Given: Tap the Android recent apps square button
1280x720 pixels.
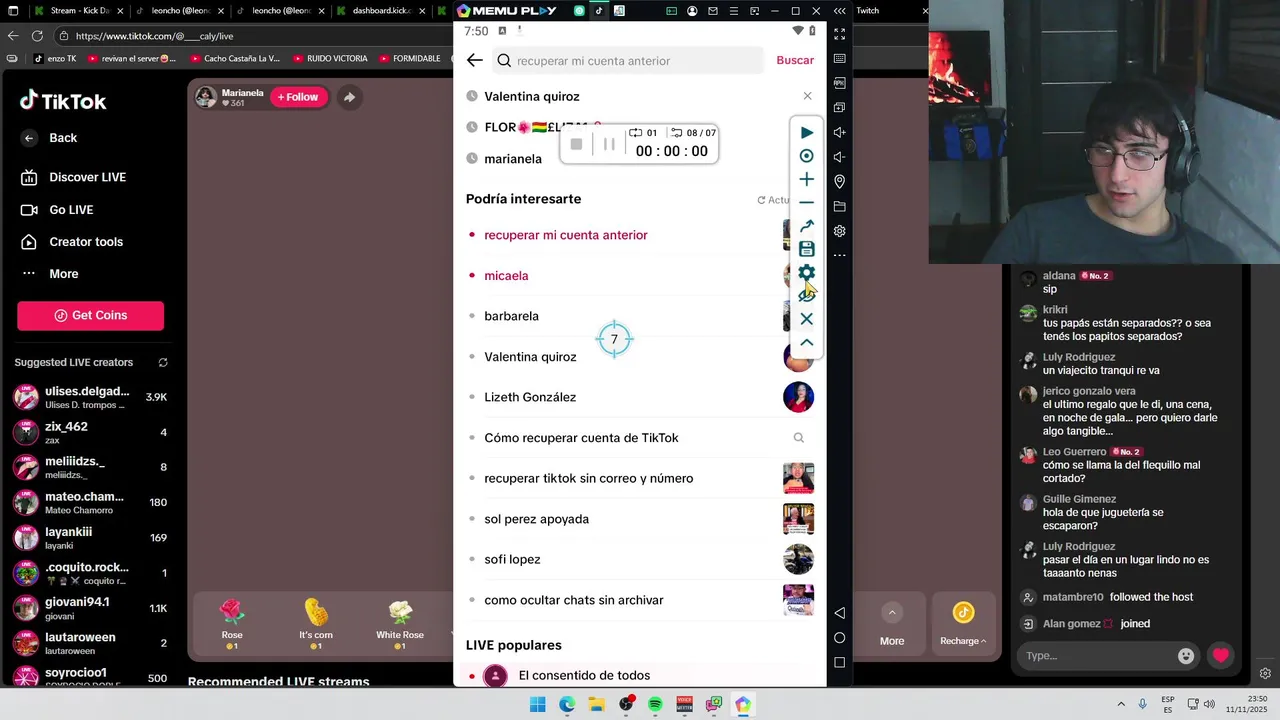Looking at the screenshot, I should coord(840,662).
